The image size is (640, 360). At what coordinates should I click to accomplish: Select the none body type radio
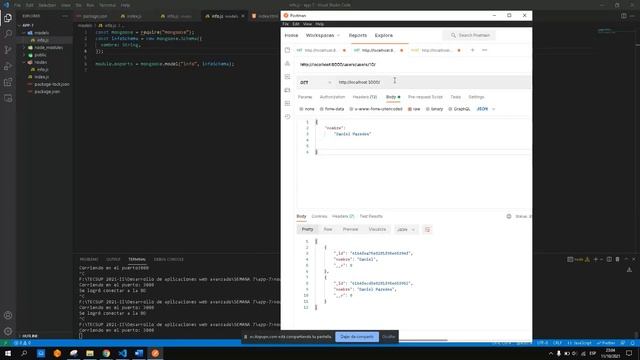[301, 109]
